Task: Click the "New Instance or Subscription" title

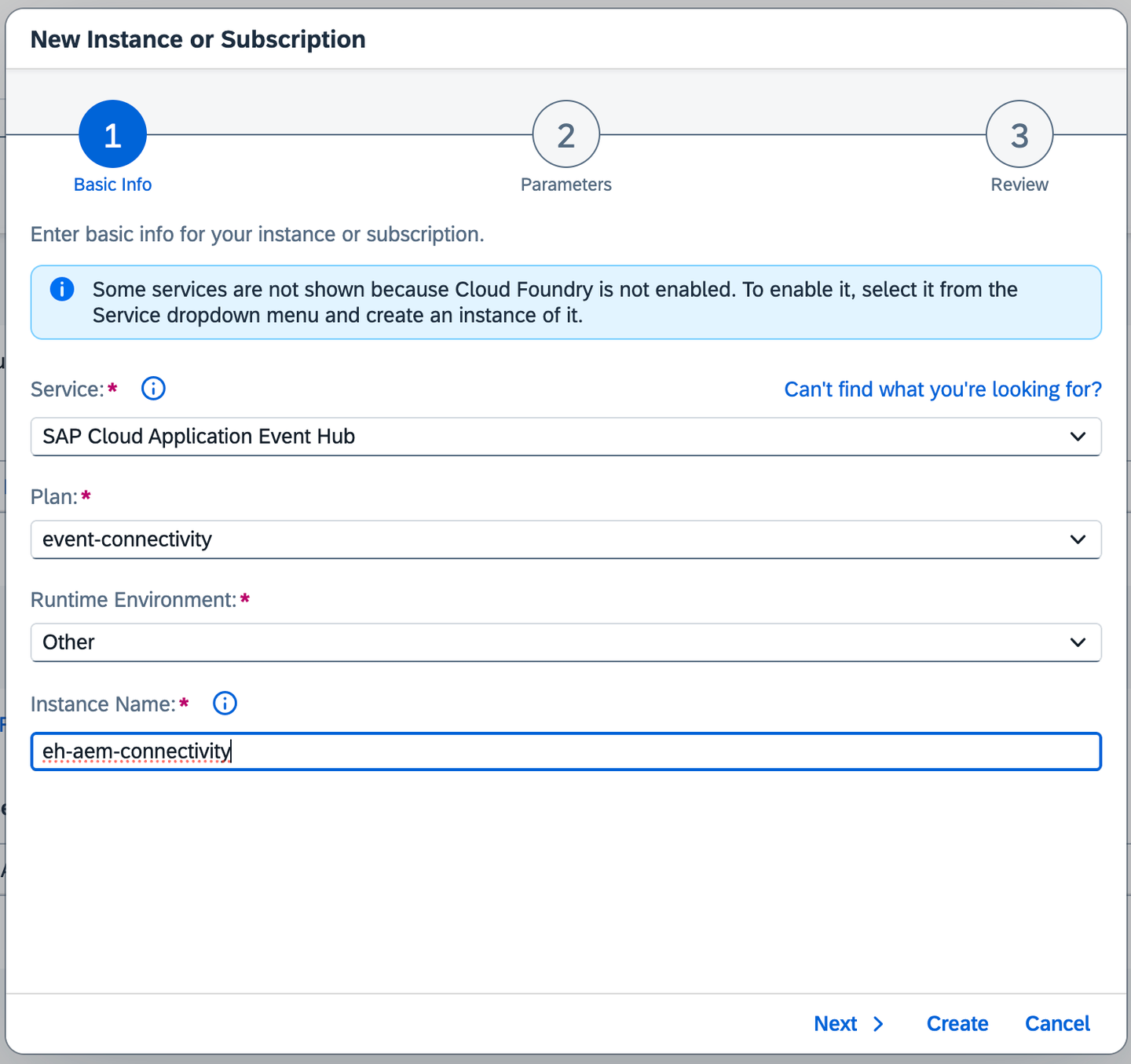Action: 198,39
